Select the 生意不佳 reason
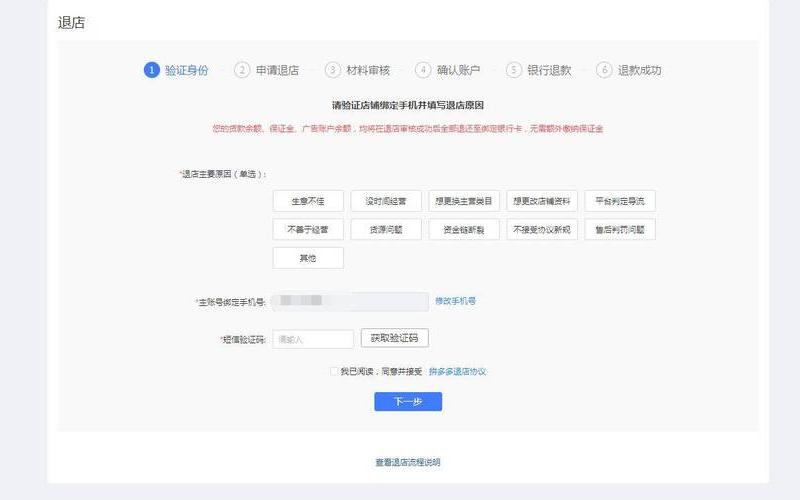 pos(308,201)
